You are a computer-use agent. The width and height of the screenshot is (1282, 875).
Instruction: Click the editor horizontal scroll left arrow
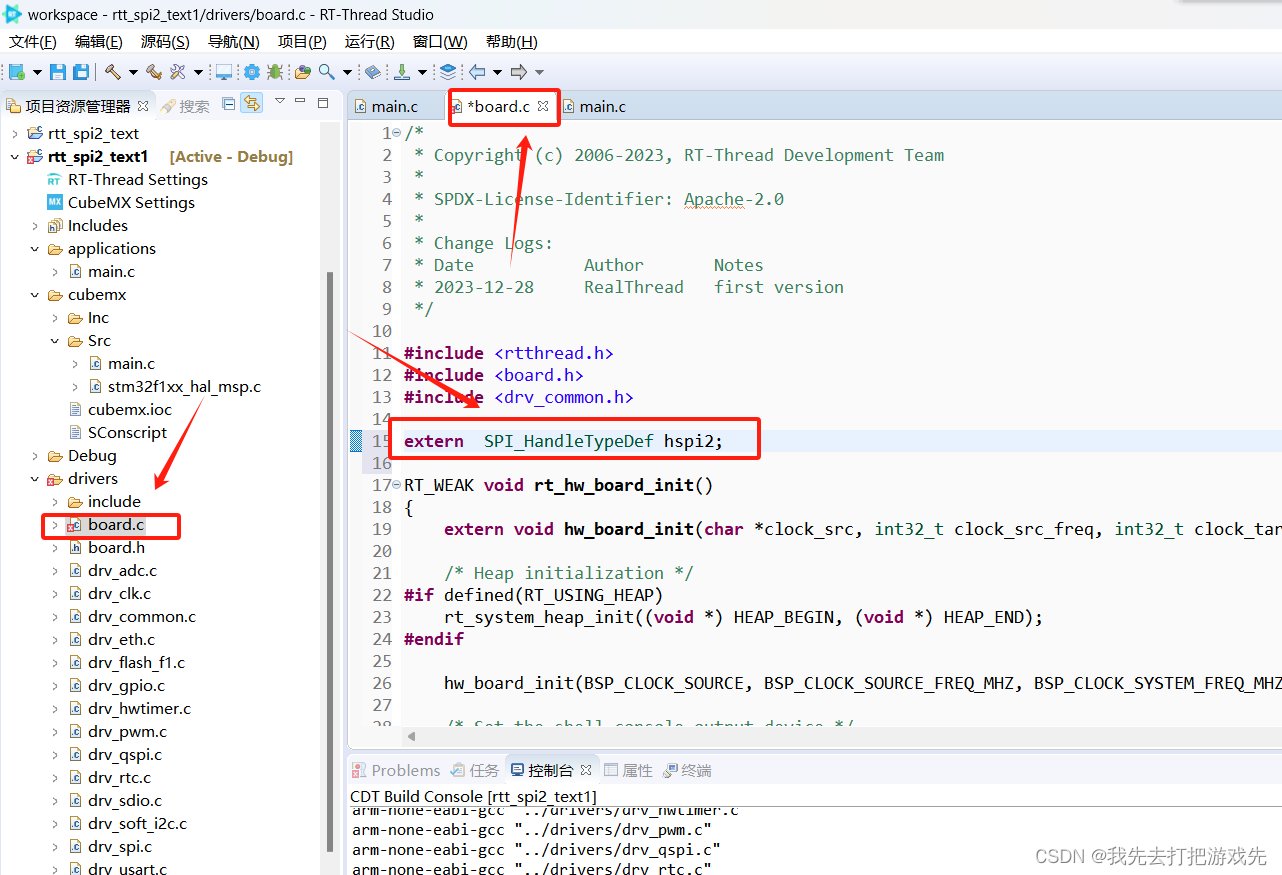point(410,736)
